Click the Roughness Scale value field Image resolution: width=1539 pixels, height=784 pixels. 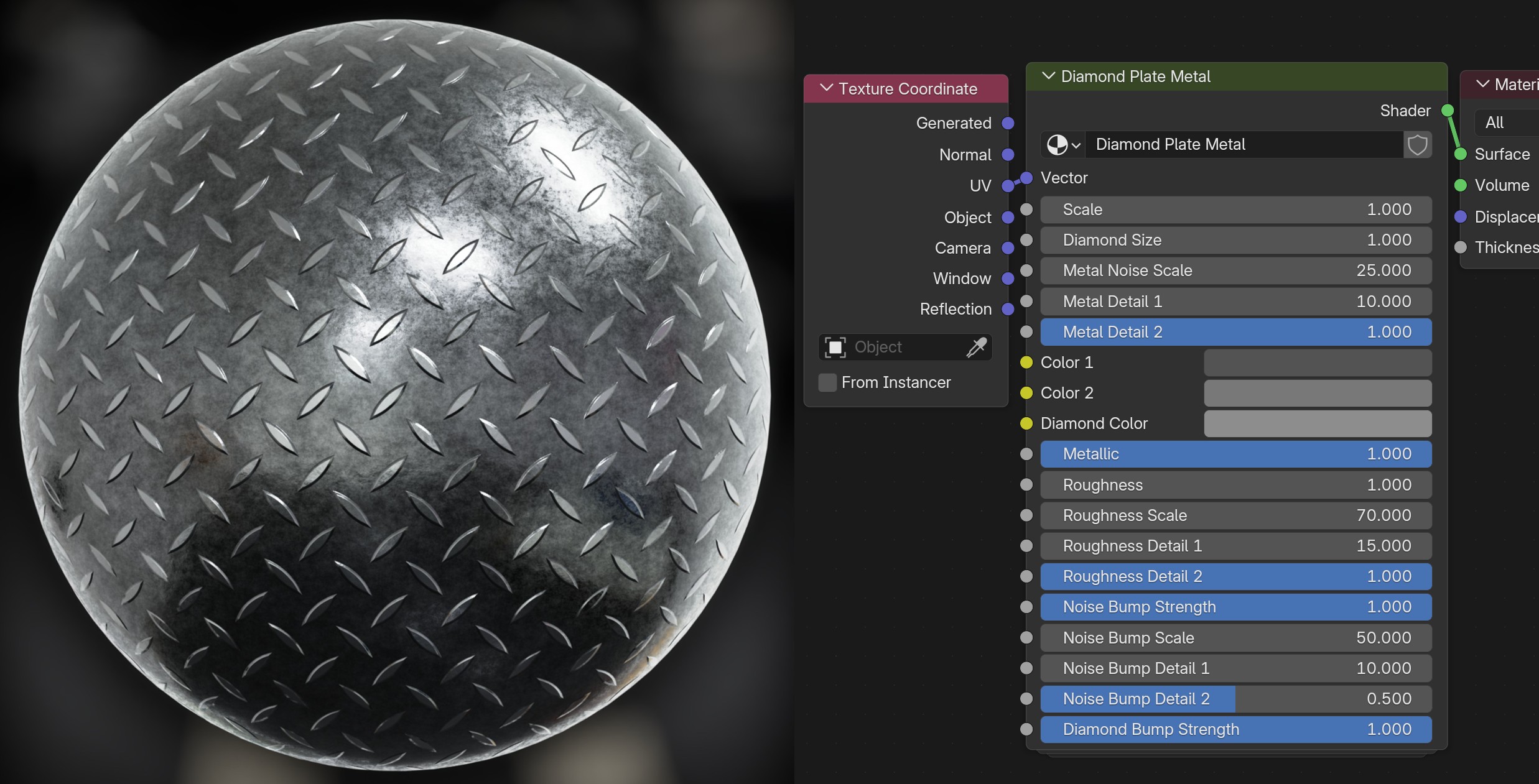point(1235,515)
